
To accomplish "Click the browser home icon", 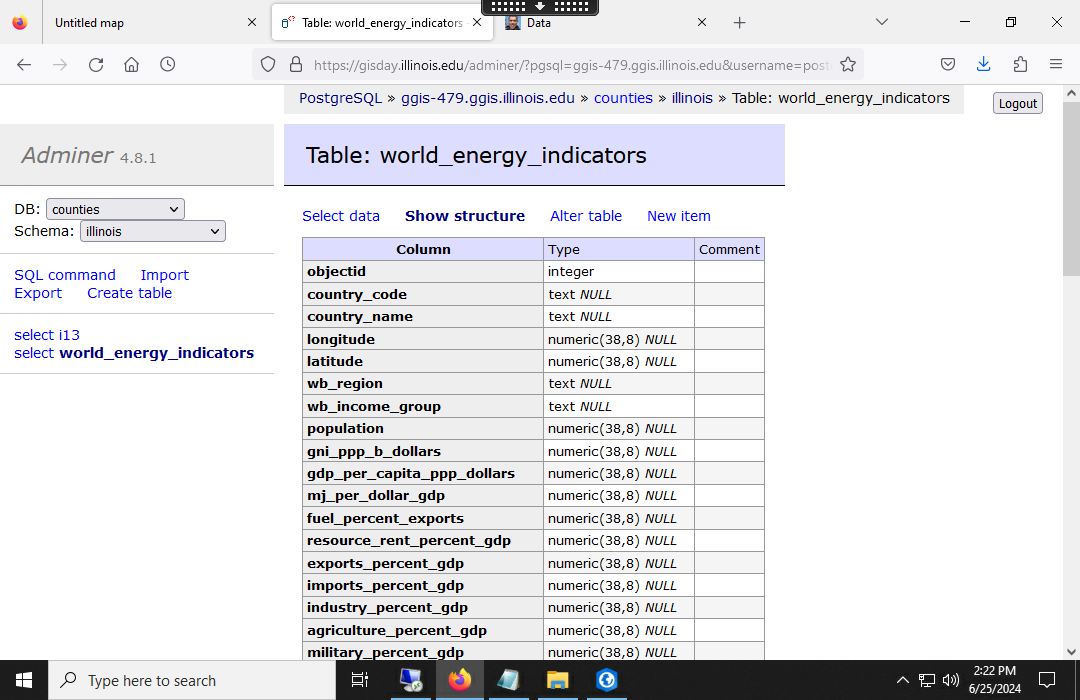I will (131, 64).
